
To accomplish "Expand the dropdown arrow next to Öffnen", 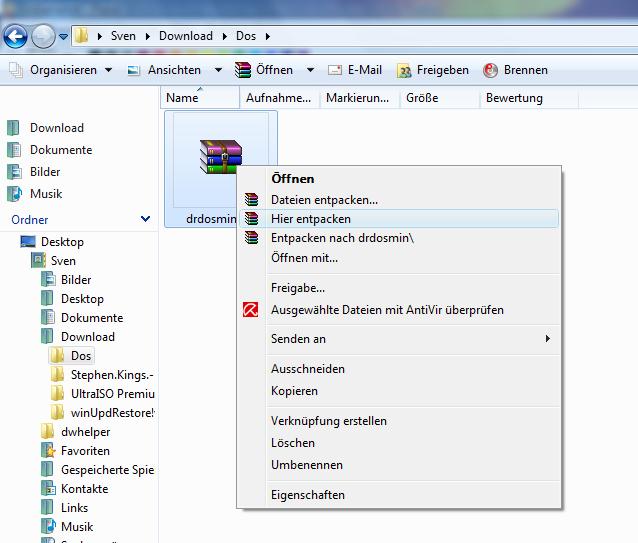I will pos(310,70).
